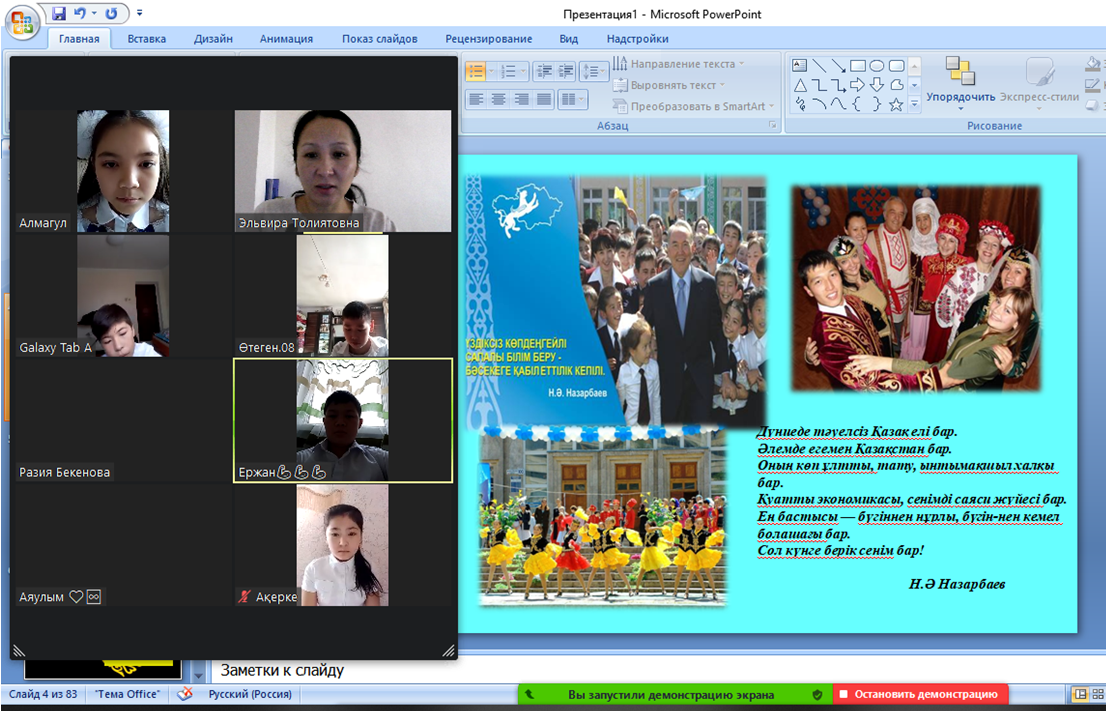
Task: Click the redo/repeat arrow icon
Action: [x=111, y=14]
